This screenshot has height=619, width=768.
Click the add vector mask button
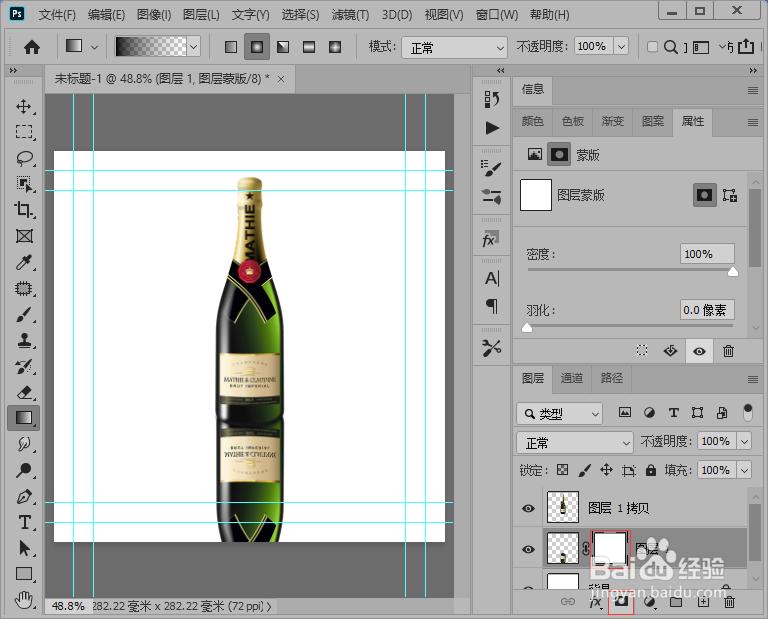click(x=730, y=195)
